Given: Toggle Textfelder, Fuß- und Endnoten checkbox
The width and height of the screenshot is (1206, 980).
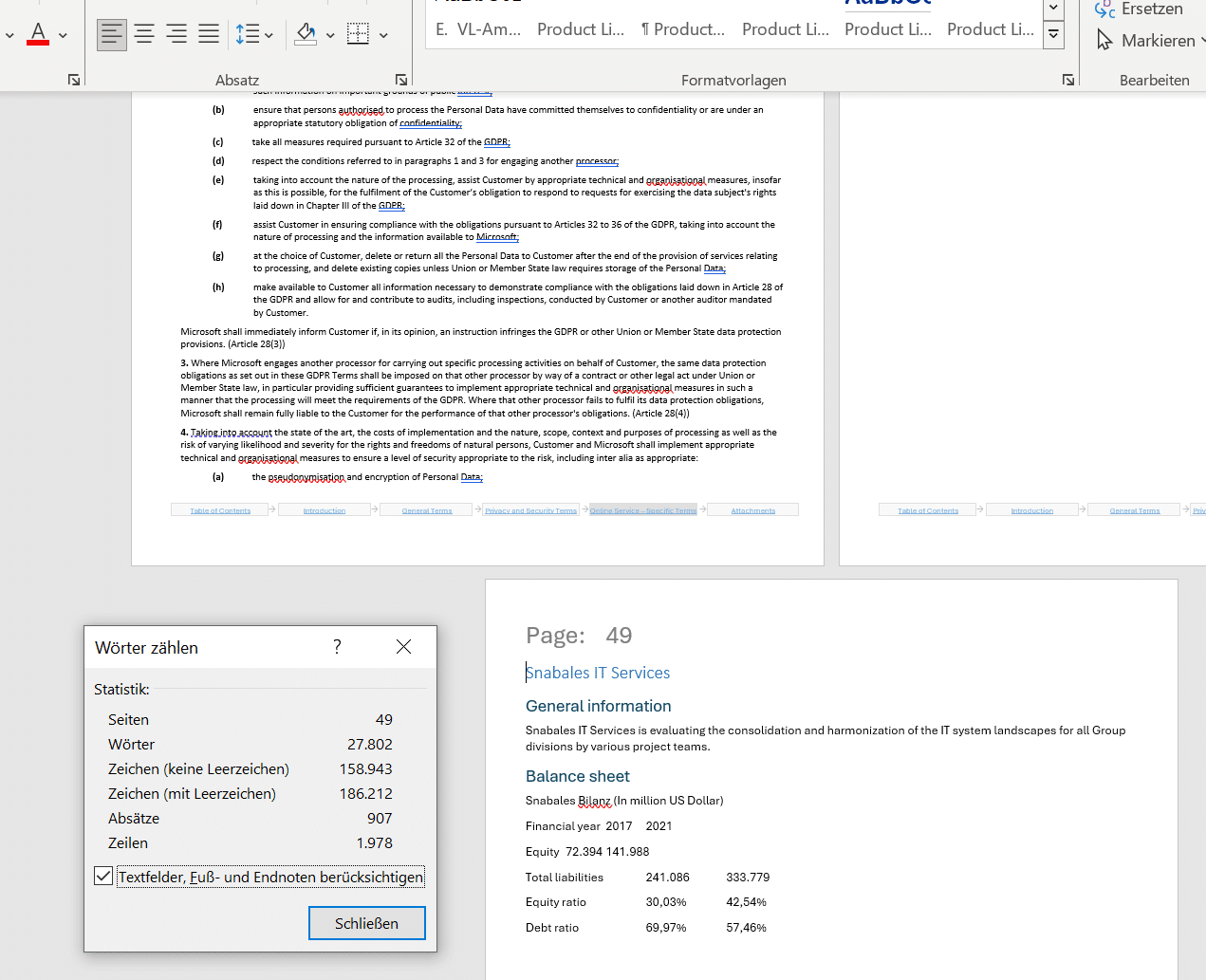Looking at the screenshot, I should (x=103, y=876).
